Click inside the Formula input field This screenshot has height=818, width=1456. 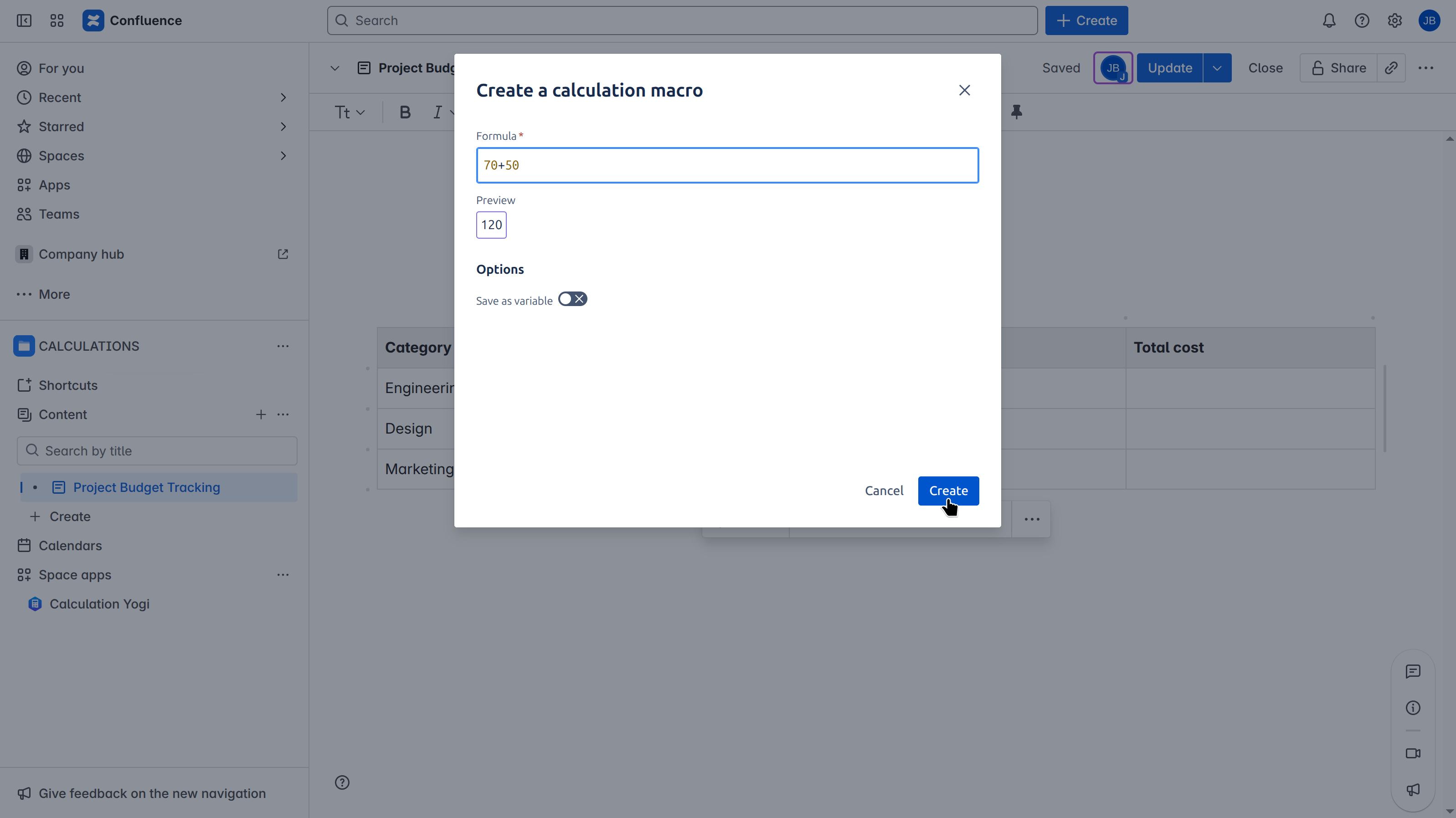pyautogui.click(x=727, y=165)
